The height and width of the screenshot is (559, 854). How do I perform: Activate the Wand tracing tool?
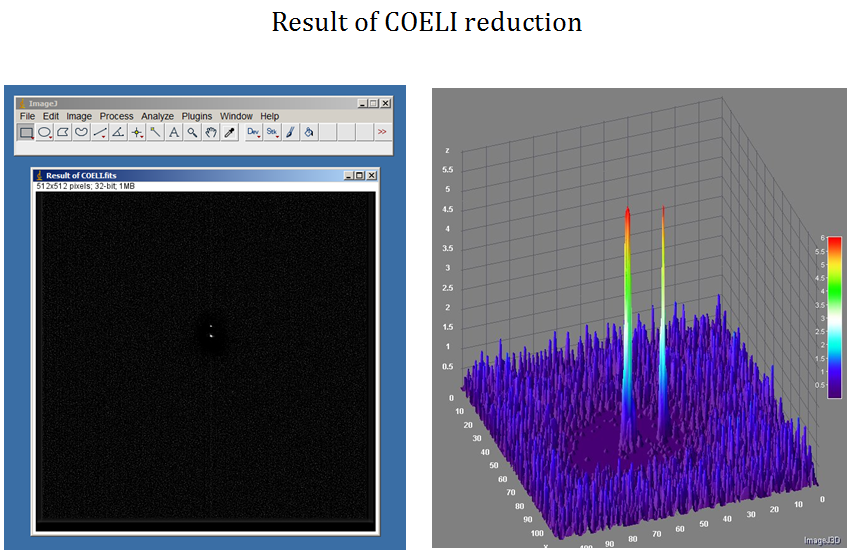coord(155,132)
